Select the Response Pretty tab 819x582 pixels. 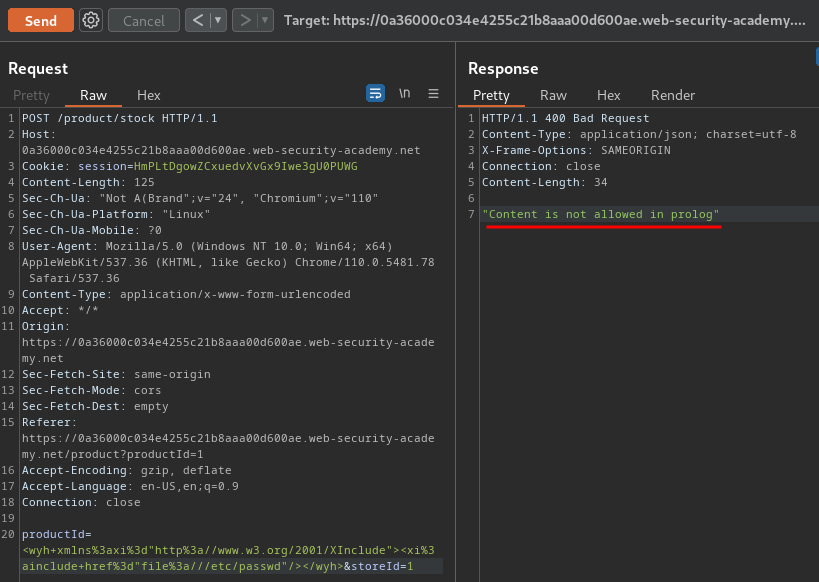[x=491, y=95]
